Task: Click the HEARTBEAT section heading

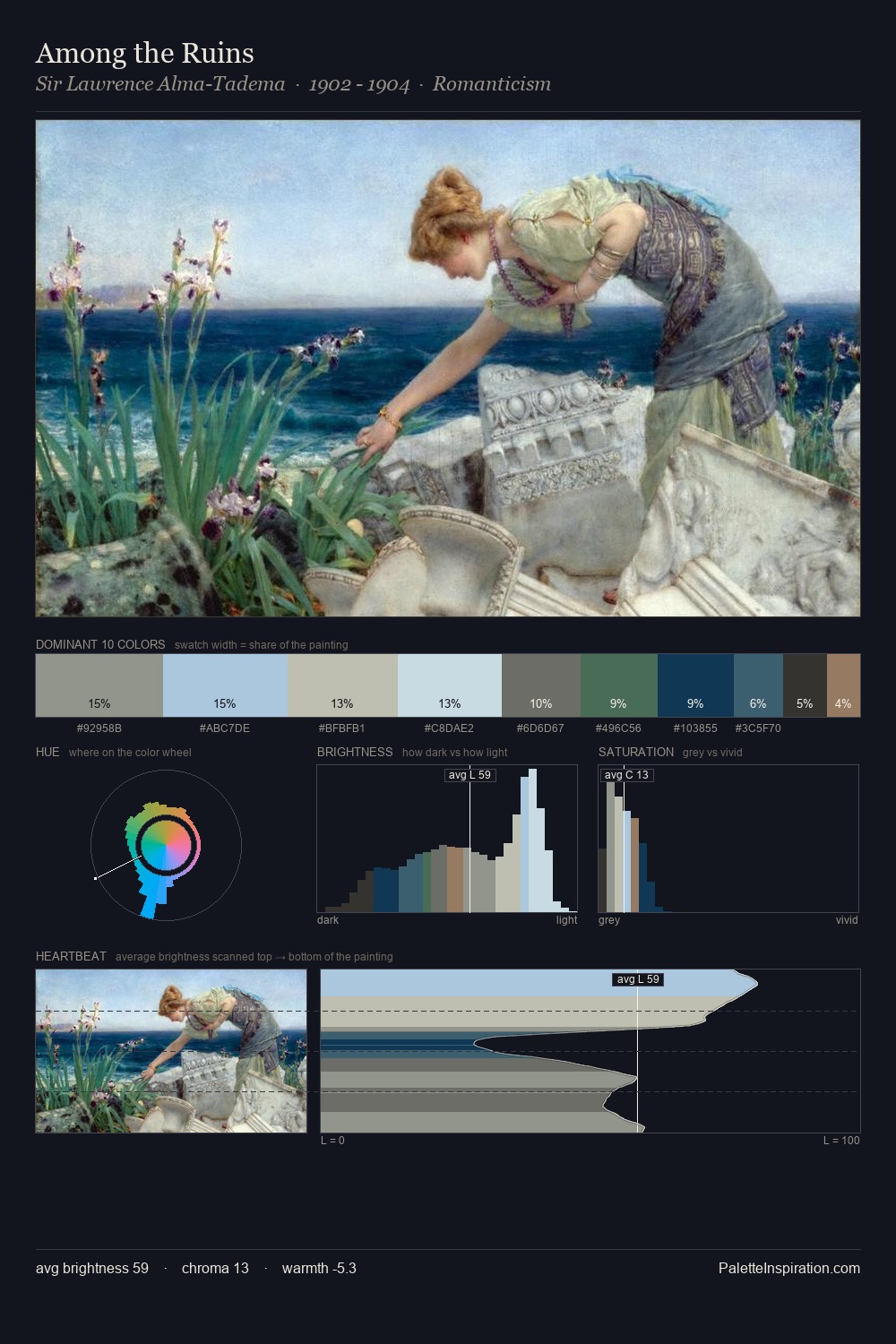Action: pos(71,956)
